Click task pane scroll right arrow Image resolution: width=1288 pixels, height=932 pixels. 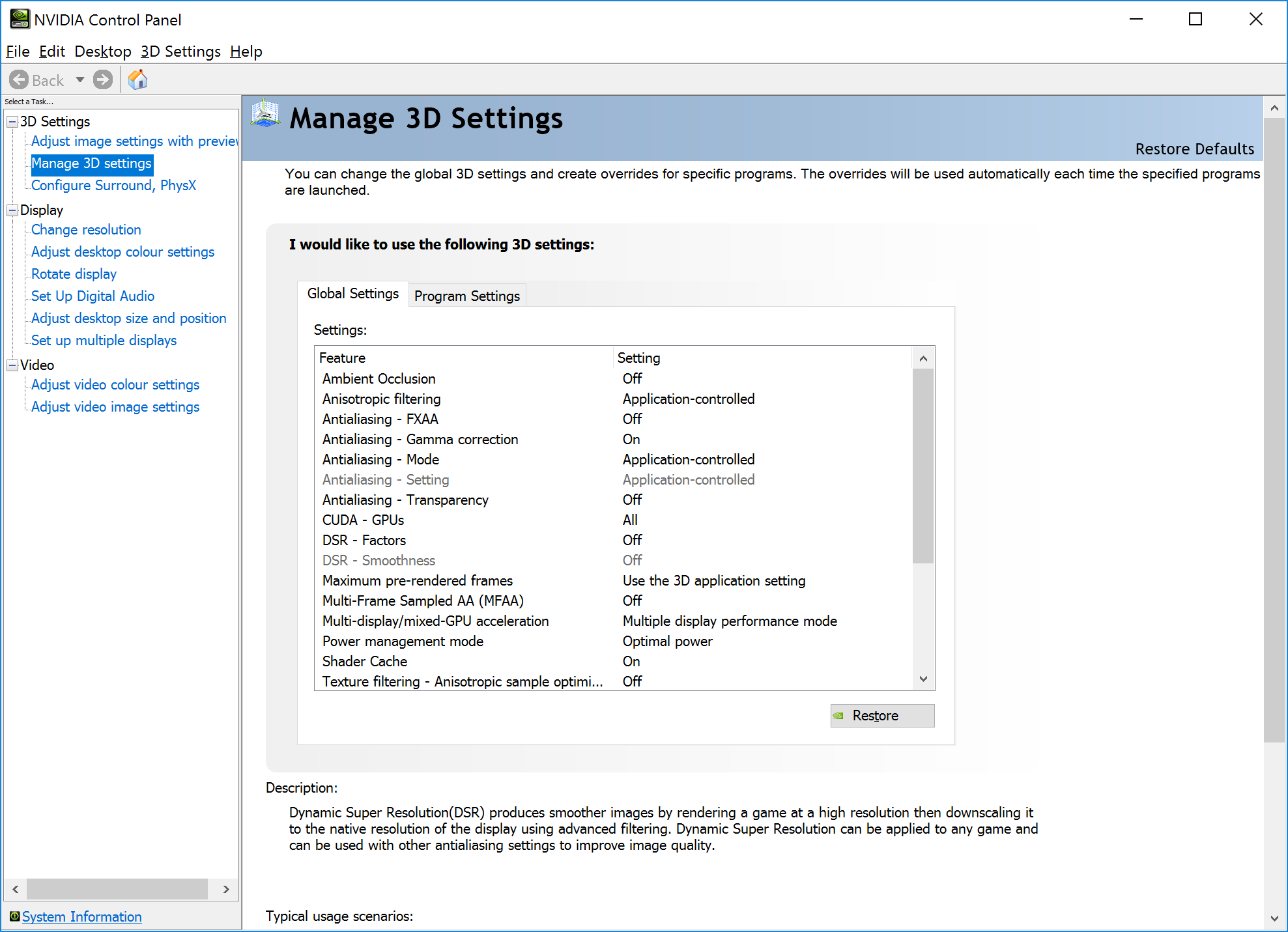[x=226, y=889]
